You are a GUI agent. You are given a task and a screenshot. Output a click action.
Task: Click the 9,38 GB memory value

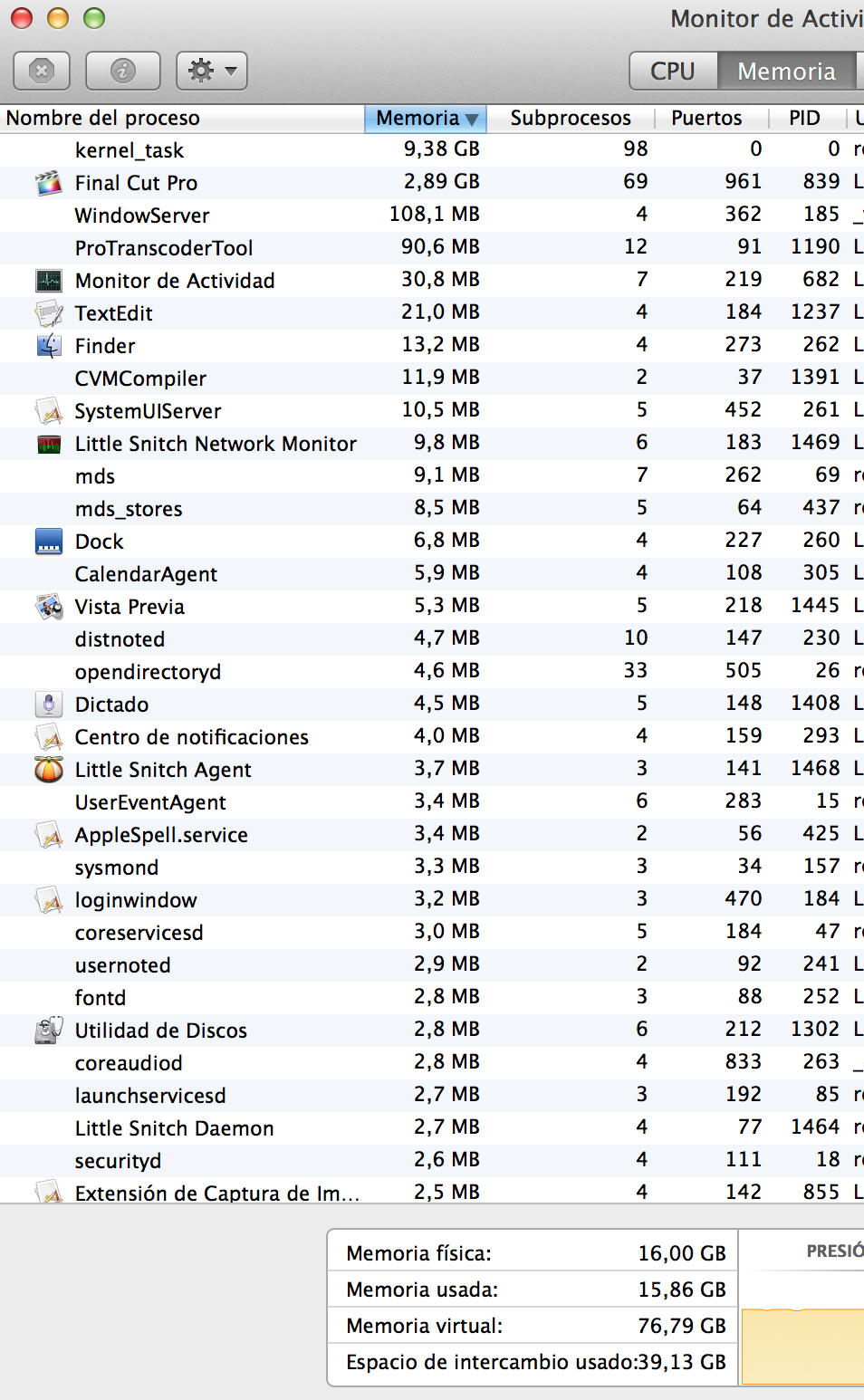click(442, 149)
